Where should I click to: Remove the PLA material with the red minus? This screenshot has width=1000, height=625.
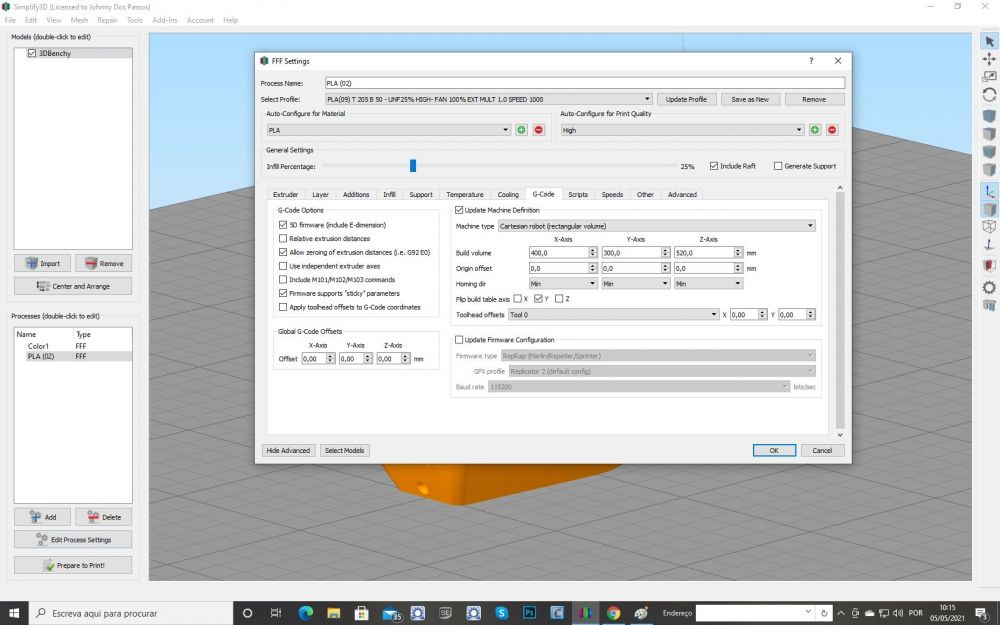pos(539,130)
